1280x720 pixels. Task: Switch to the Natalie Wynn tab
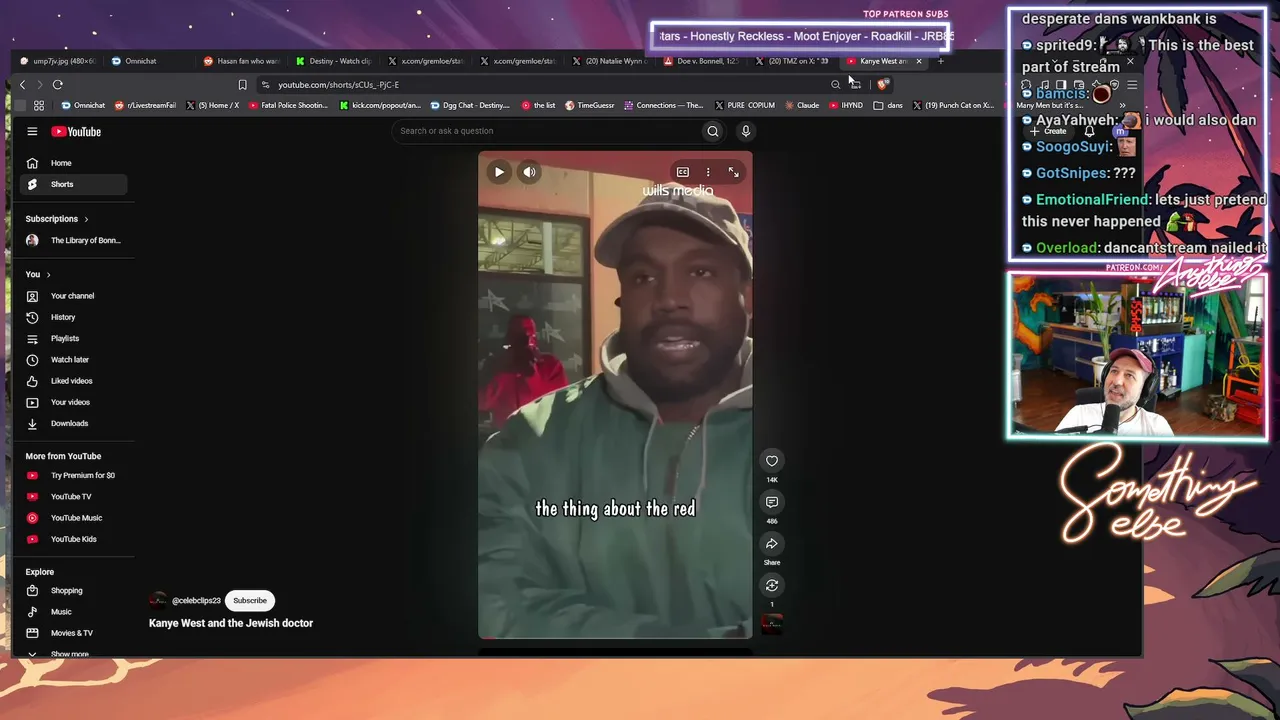pos(609,61)
